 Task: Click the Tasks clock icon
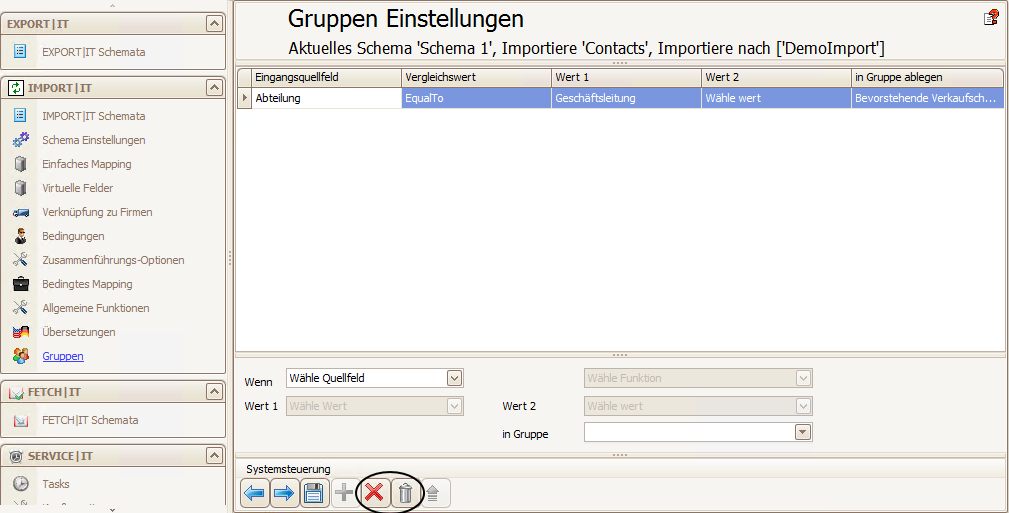tap(21, 483)
